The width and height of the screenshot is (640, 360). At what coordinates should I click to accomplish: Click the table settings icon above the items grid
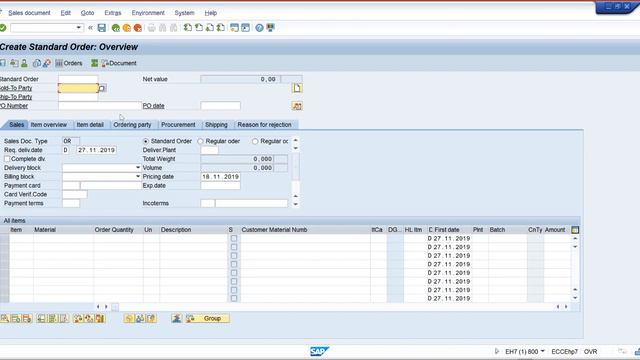(575, 230)
